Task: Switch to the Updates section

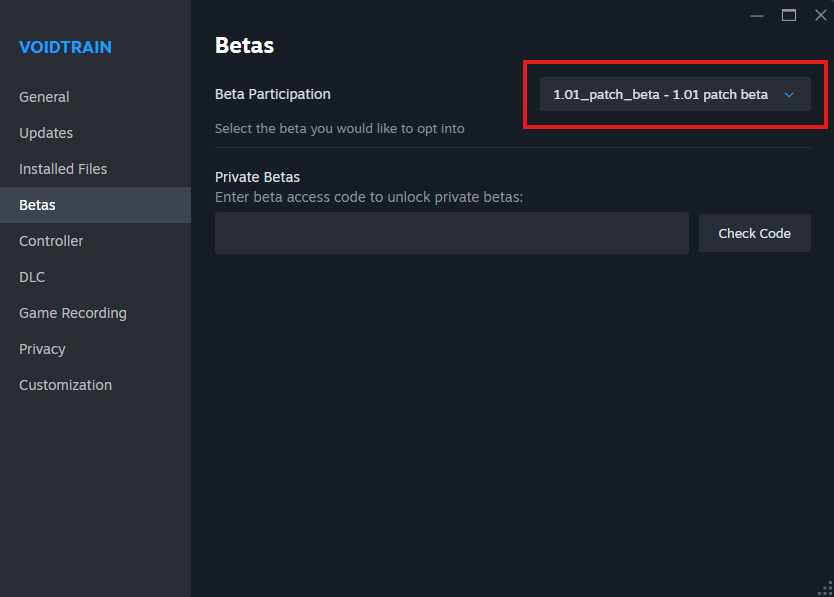Action: coord(46,133)
